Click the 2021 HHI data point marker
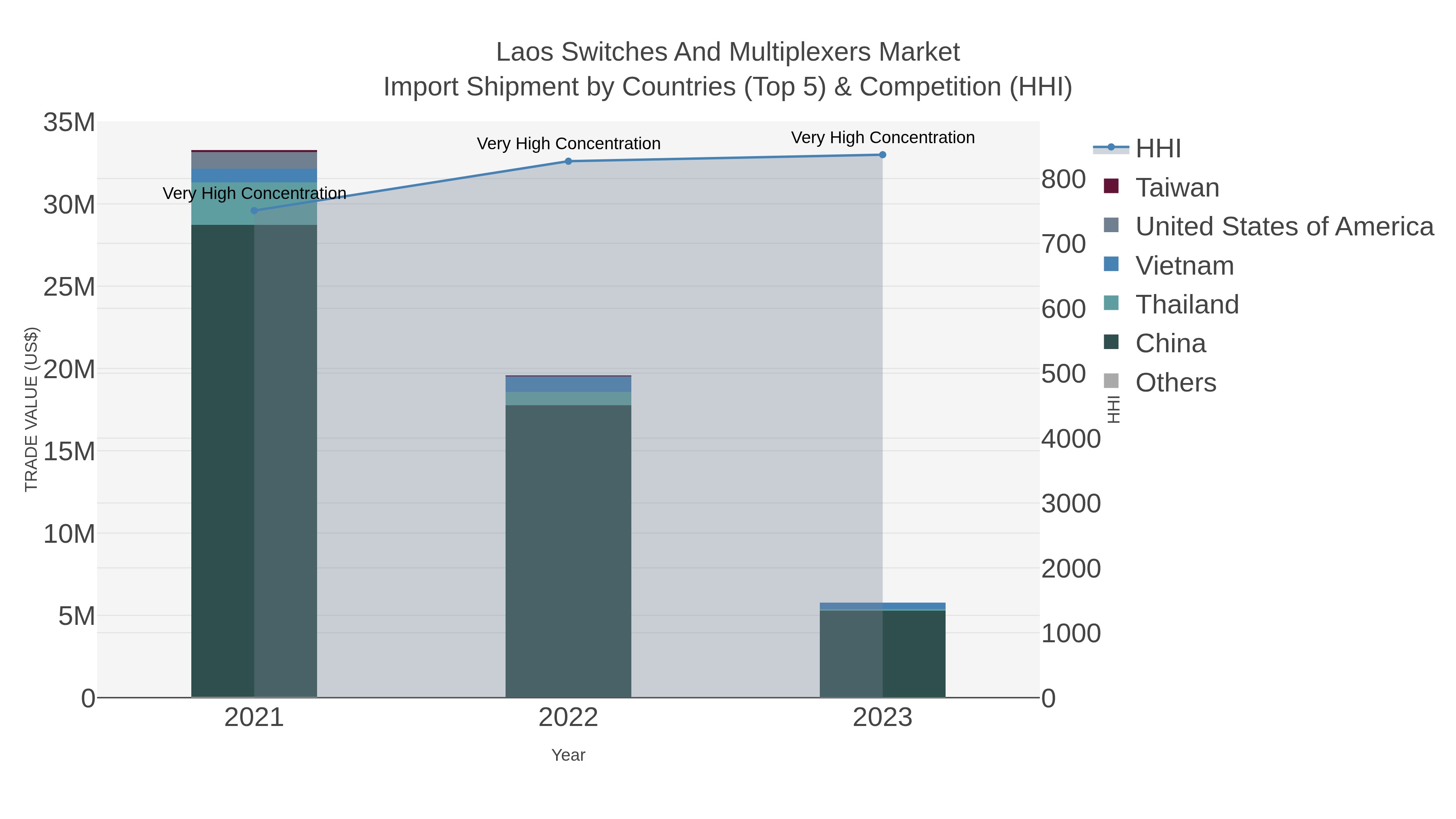 pyautogui.click(x=254, y=211)
